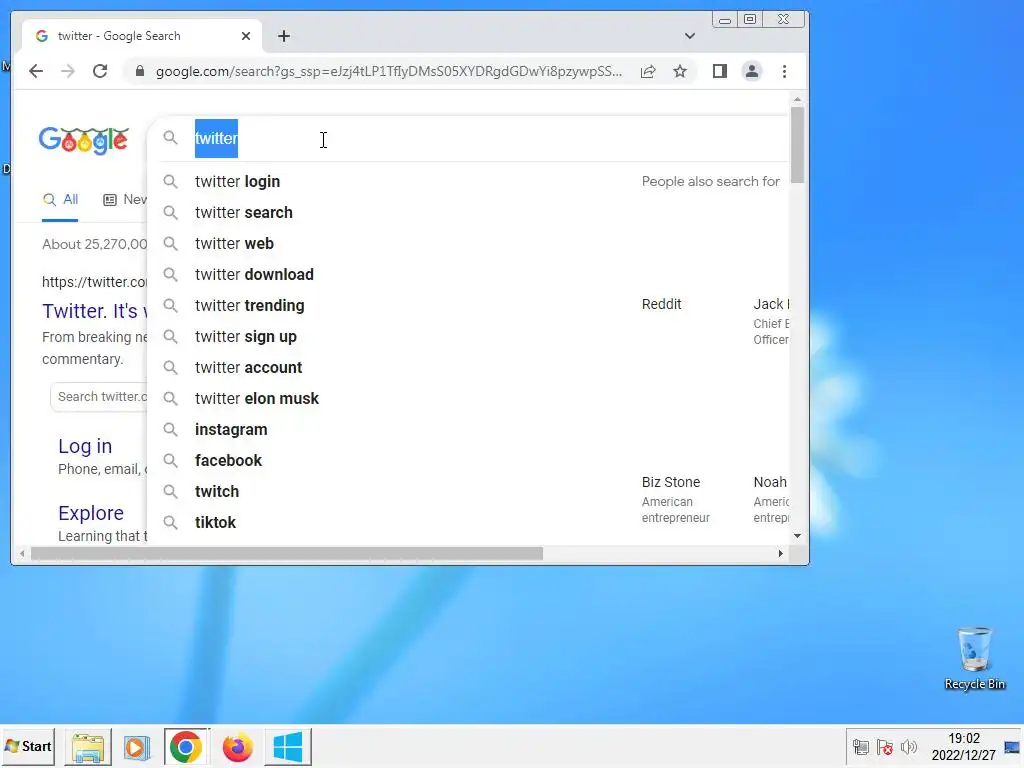Click the magnifier icon beside 'tiktok'
1024x768 pixels.
(x=170, y=522)
